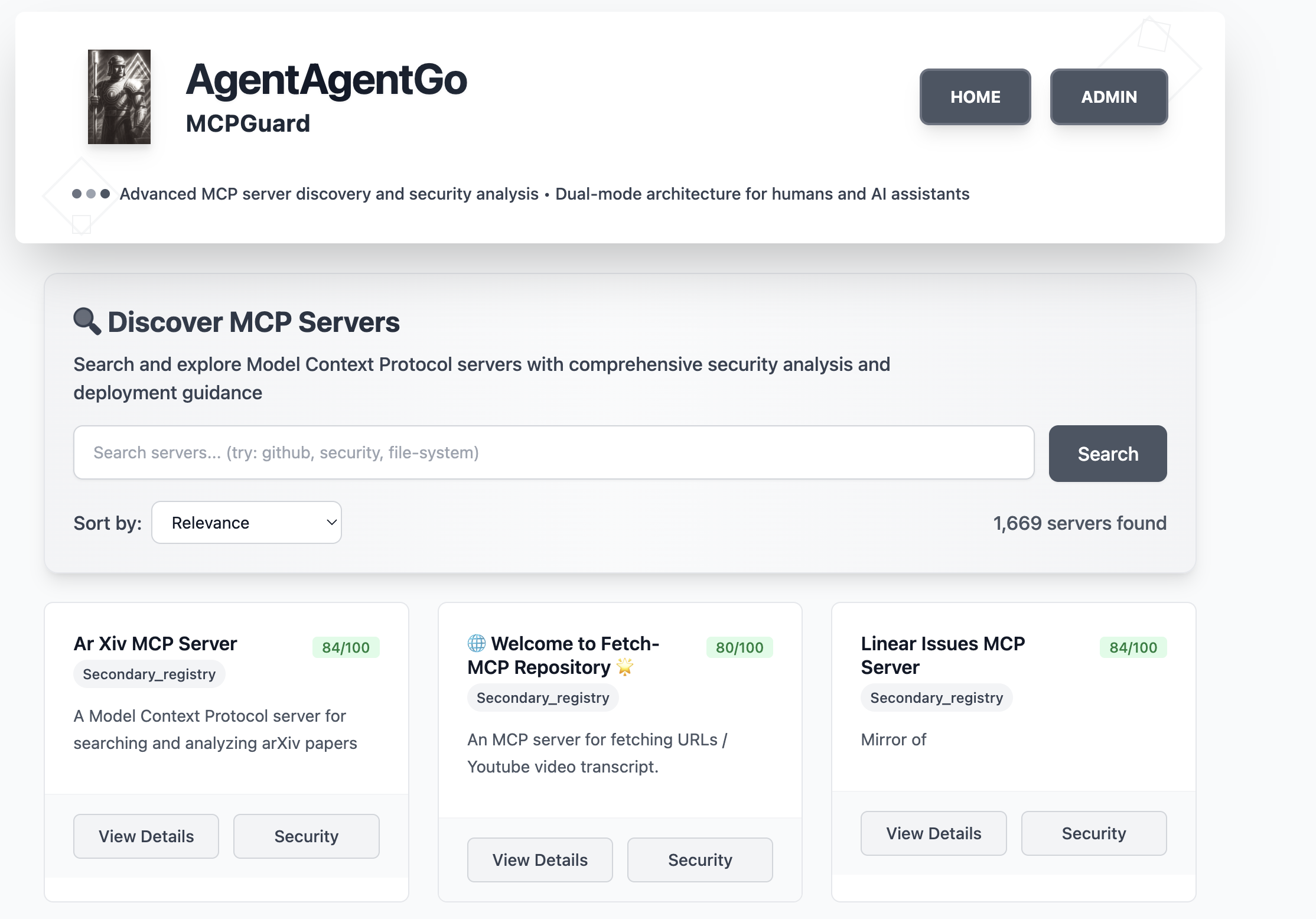Click the globe icon on Fetch-MCP card
This screenshot has width=1316, height=919.
click(477, 643)
